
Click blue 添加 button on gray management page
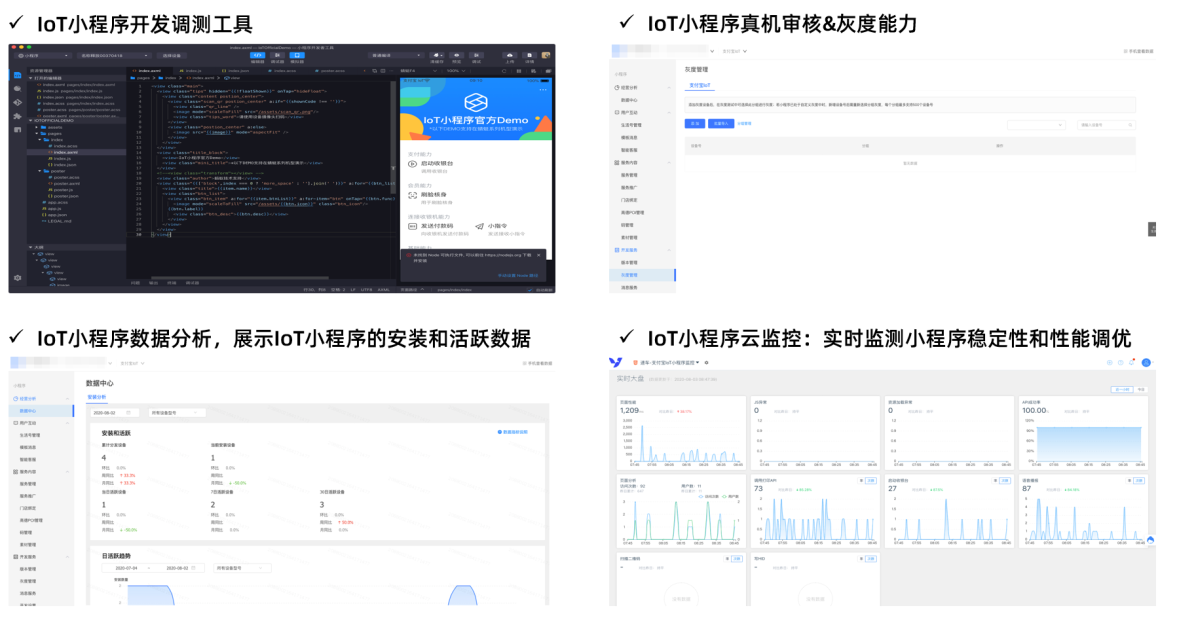pyautogui.click(x=694, y=124)
